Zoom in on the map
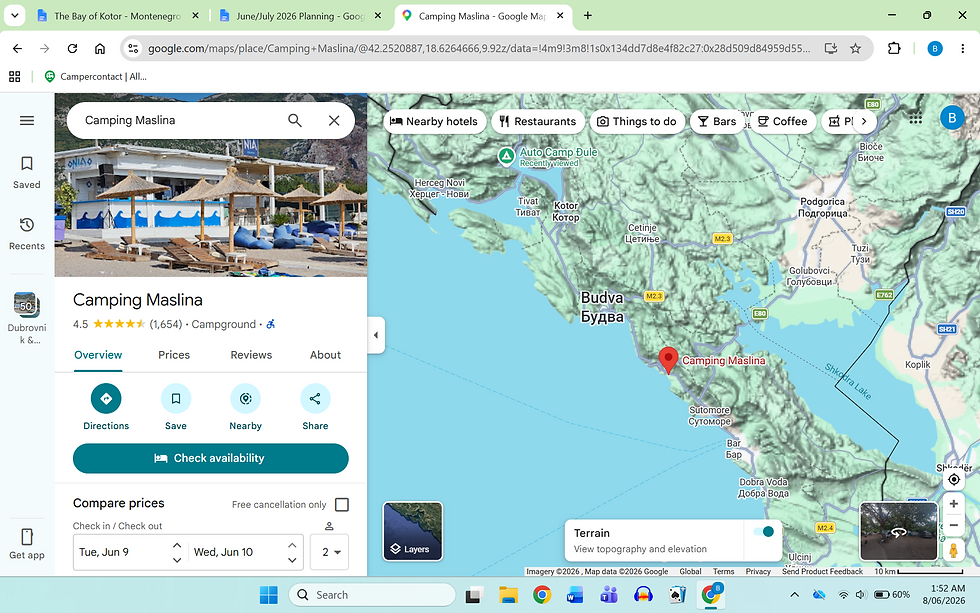This screenshot has width=980, height=613. pyautogui.click(x=953, y=504)
